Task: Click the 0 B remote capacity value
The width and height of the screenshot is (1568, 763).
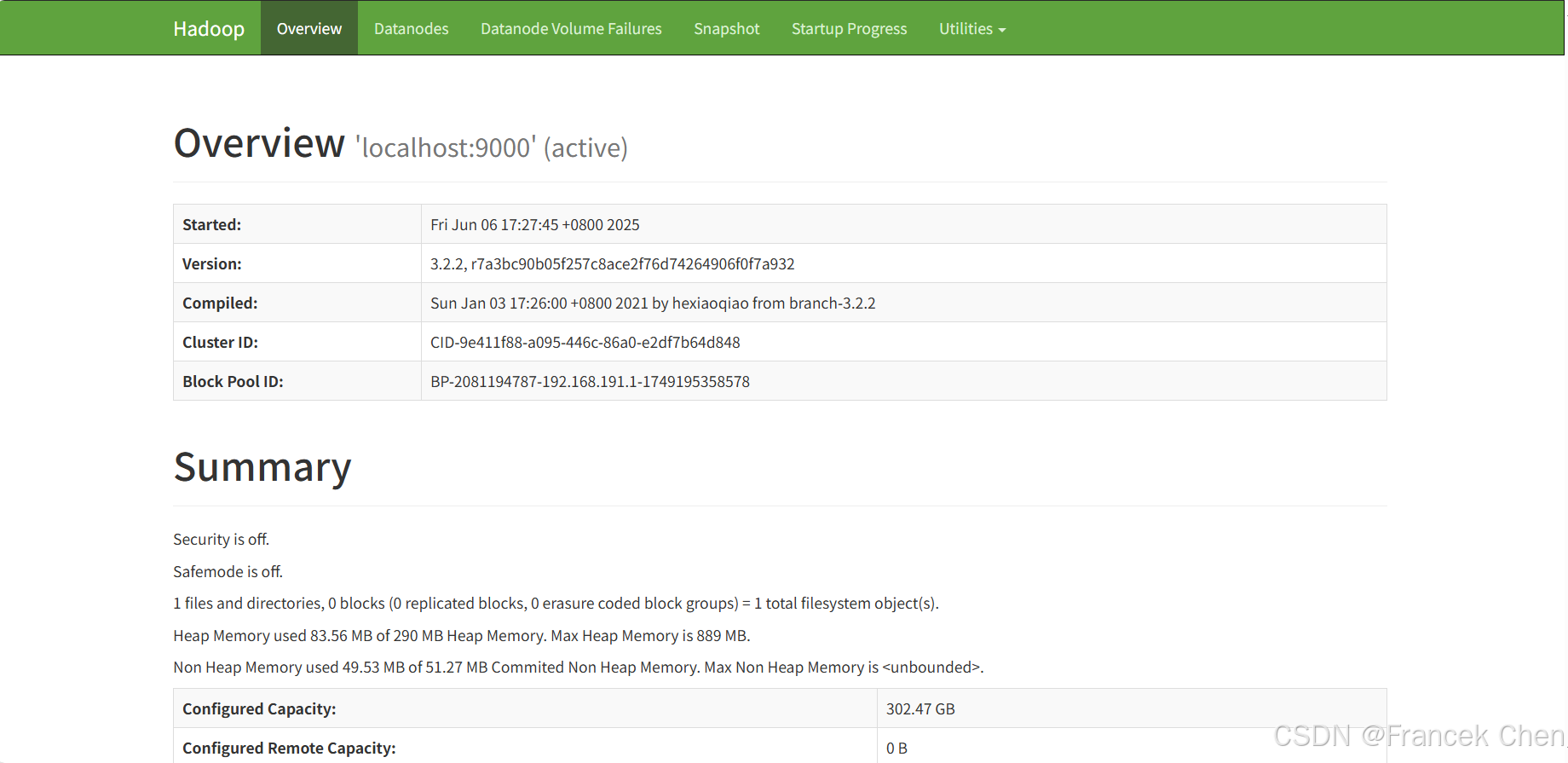Action: [x=896, y=748]
